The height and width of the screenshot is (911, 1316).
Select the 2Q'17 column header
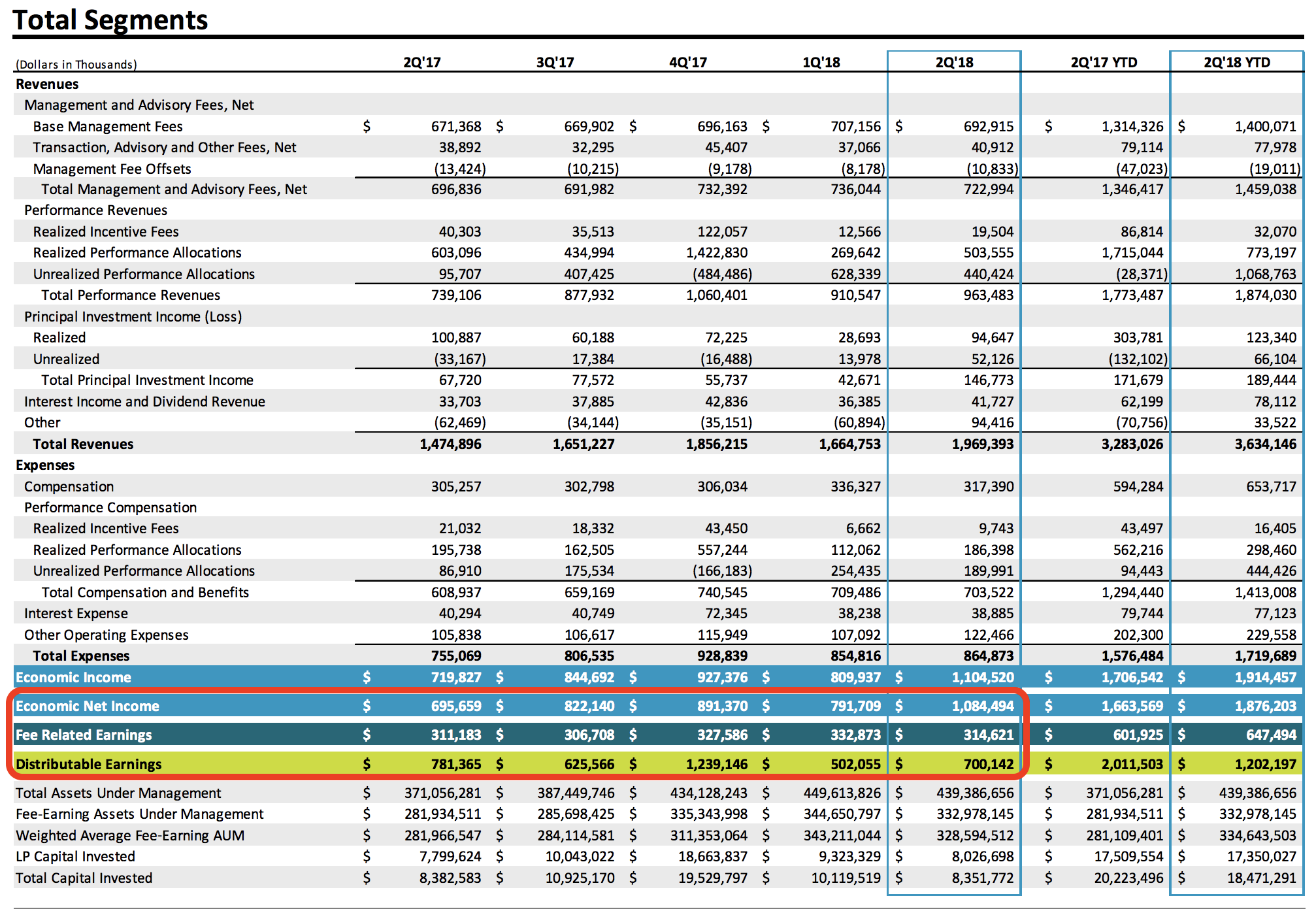tap(422, 63)
